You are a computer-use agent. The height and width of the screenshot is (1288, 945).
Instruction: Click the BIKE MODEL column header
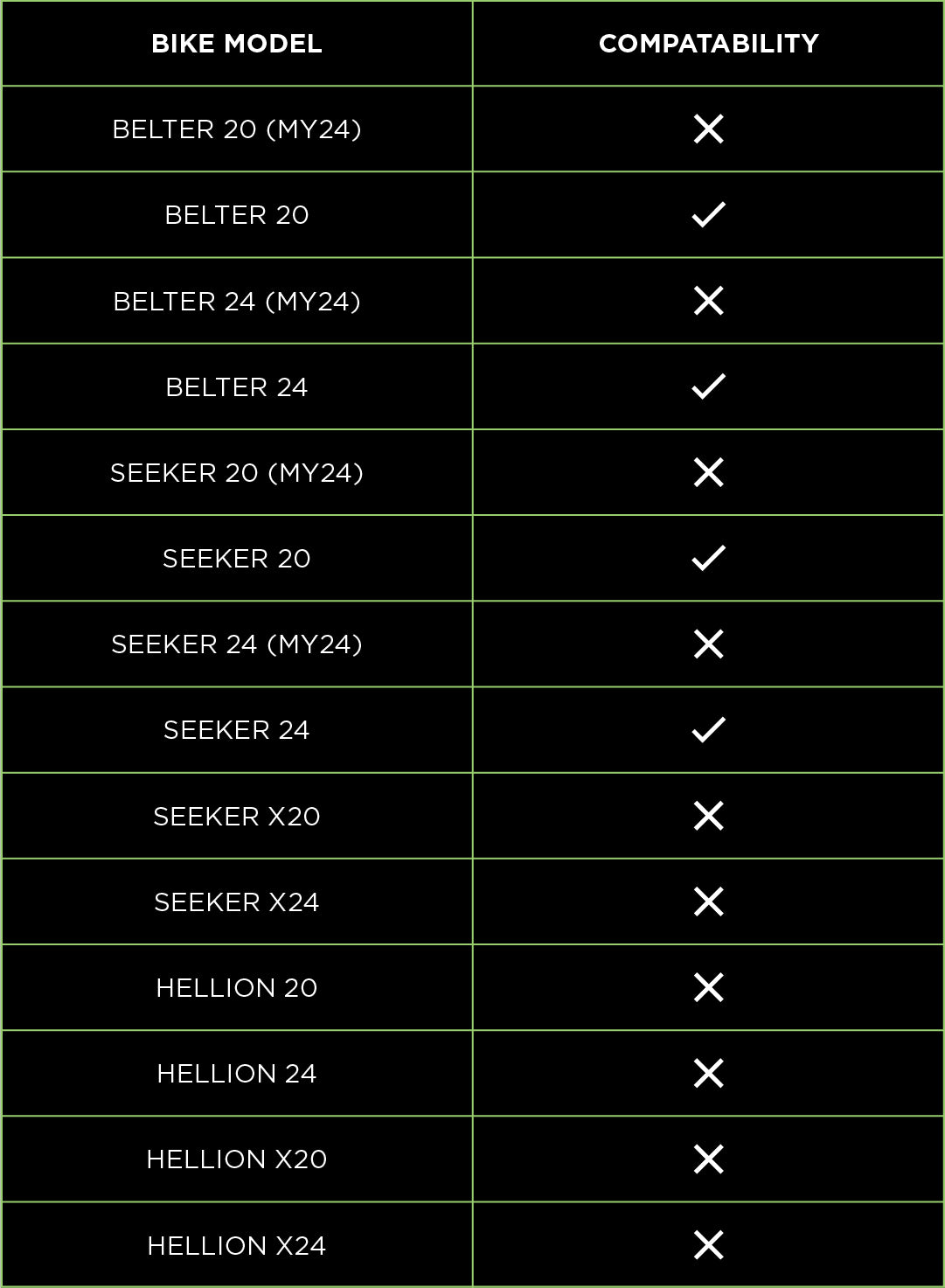pyautogui.click(x=237, y=44)
